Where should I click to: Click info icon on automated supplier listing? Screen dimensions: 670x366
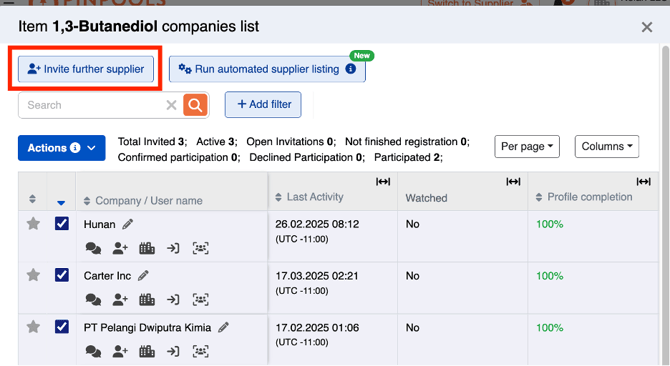(351, 69)
